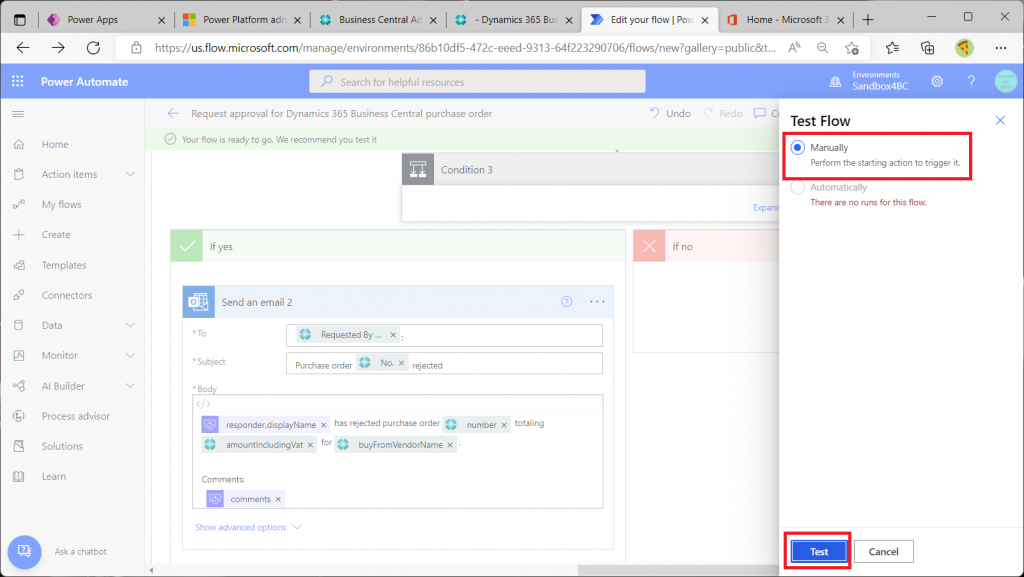Collapse the left navigation hamburger menu
This screenshot has width=1024, height=577.
(x=18, y=114)
